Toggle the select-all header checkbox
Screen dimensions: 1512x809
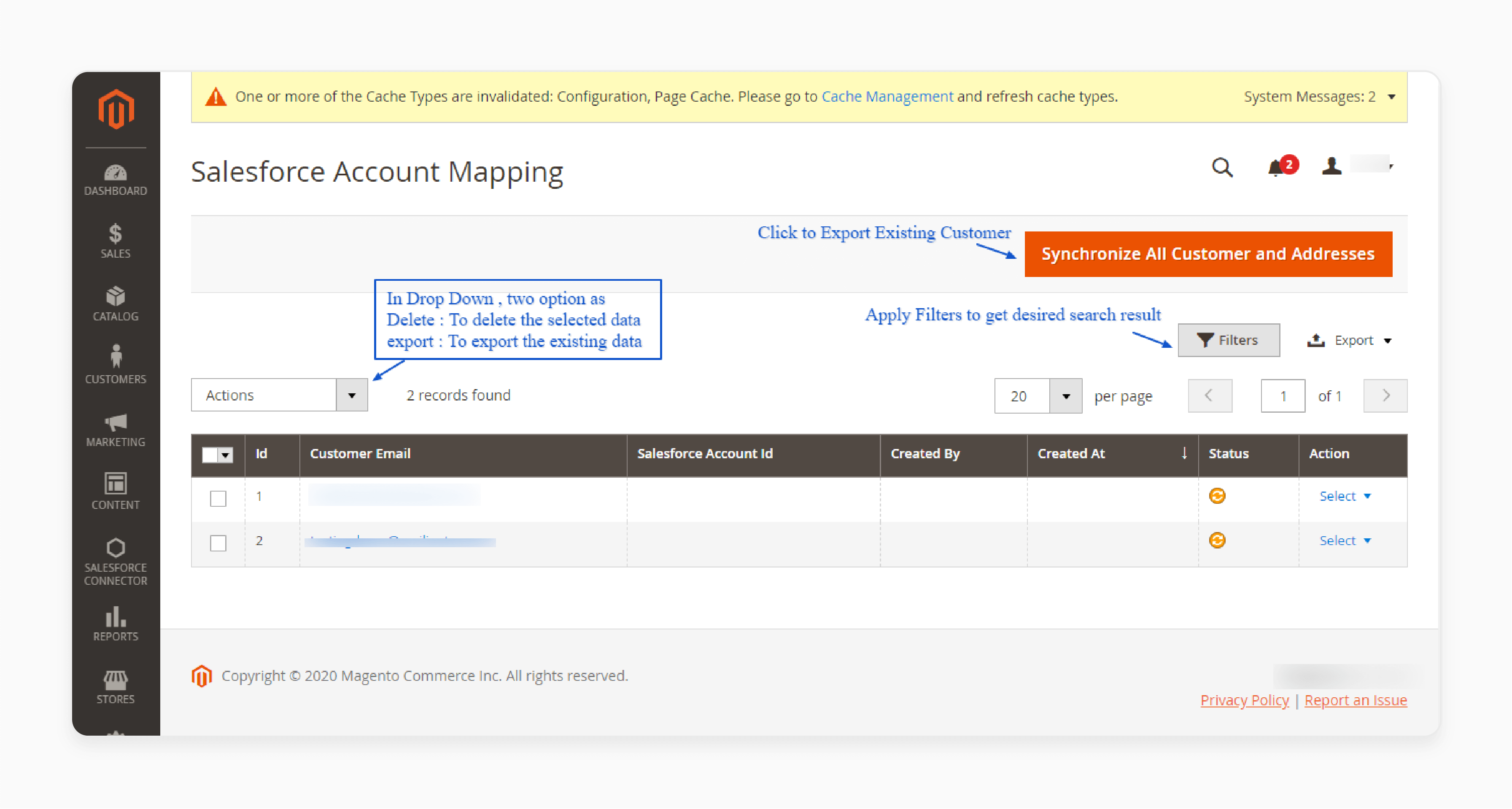(x=210, y=454)
